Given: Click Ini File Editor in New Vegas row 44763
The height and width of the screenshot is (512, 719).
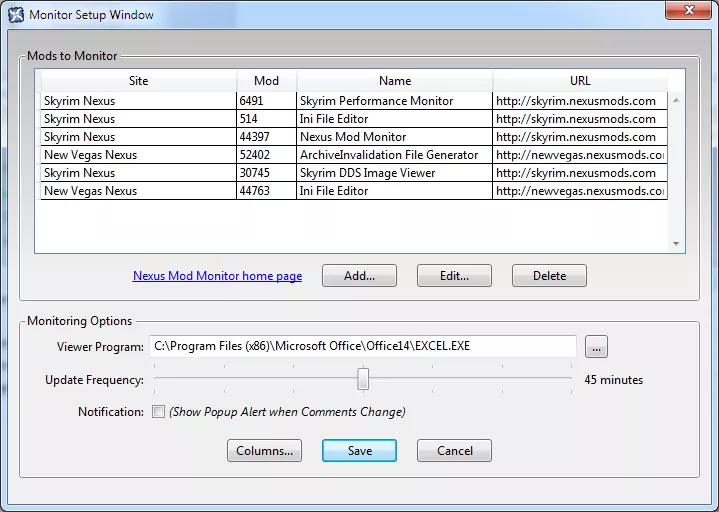Looking at the screenshot, I should coord(394,191).
